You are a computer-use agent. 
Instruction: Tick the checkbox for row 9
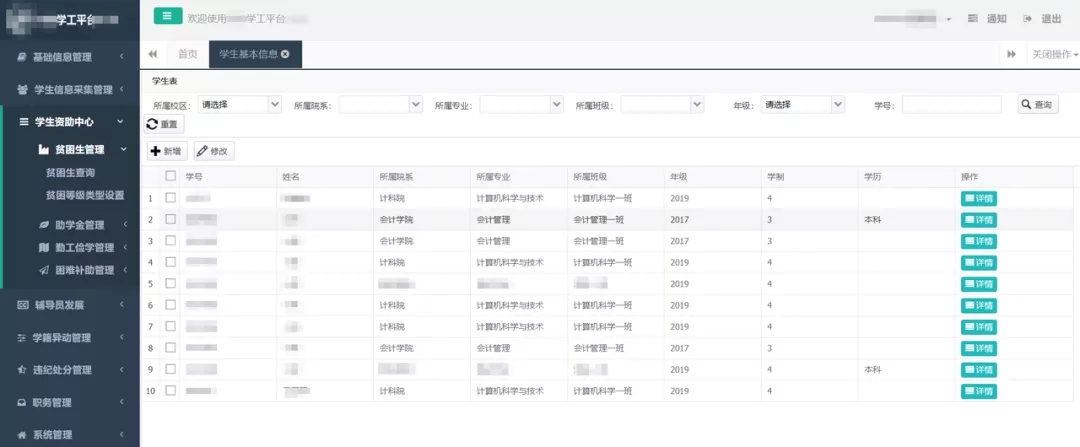[171, 368]
